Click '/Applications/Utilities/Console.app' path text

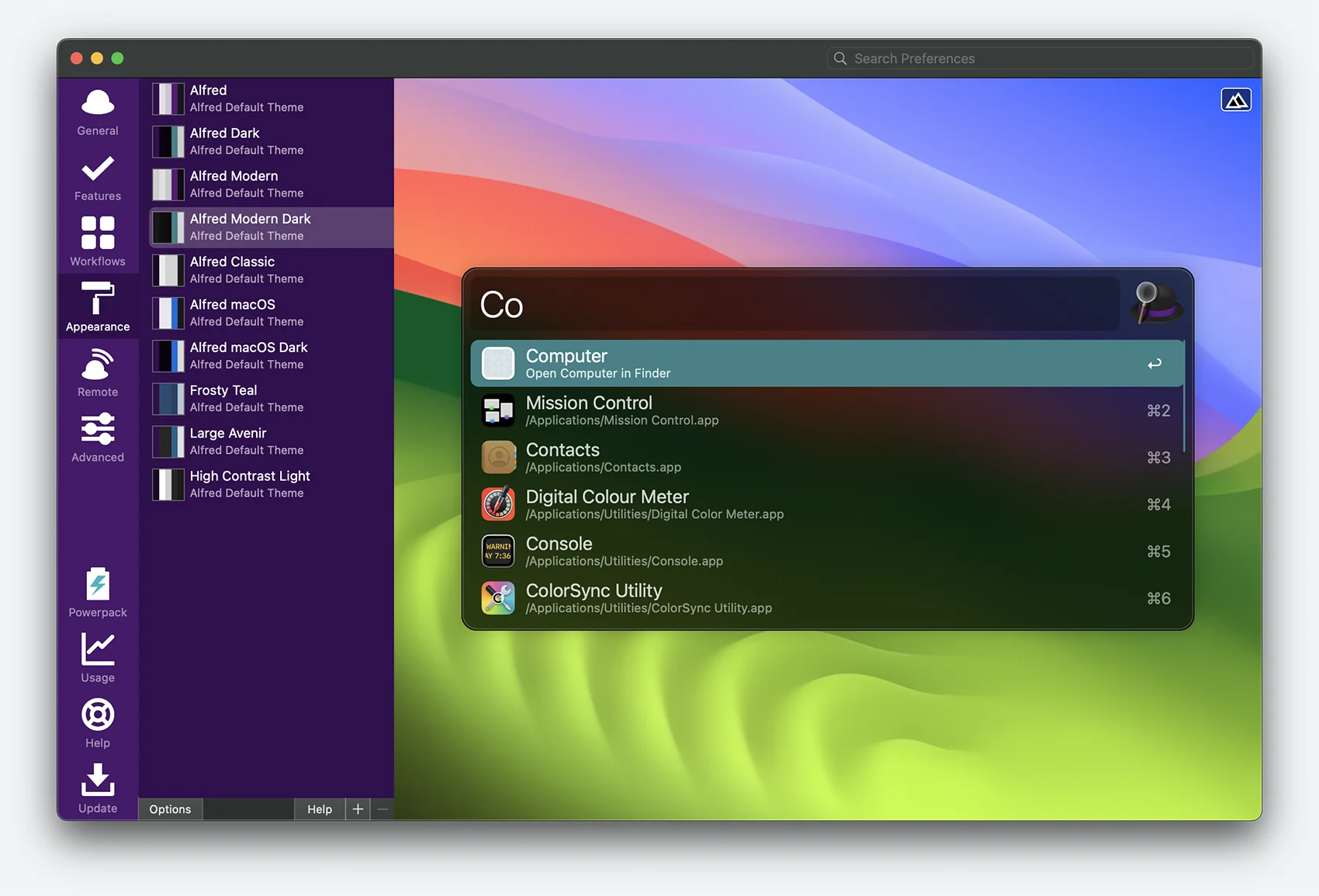click(625, 562)
